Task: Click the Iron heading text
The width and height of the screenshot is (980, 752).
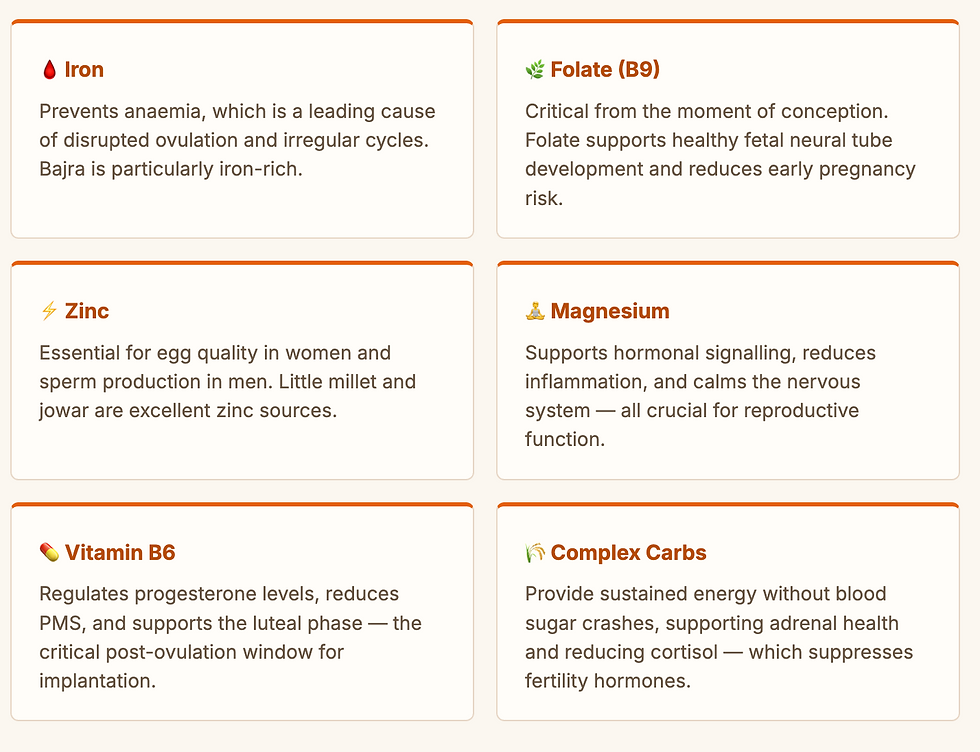Action: click(x=84, y=70)
